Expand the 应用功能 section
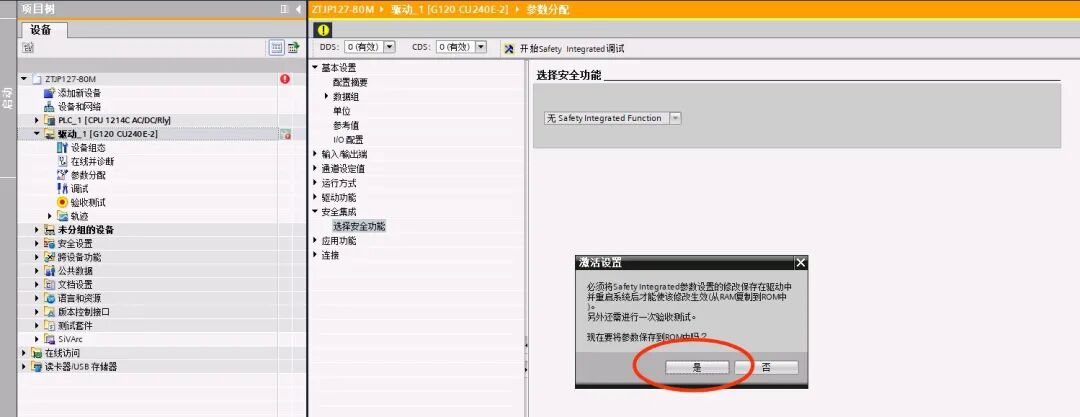 point(315,241)
